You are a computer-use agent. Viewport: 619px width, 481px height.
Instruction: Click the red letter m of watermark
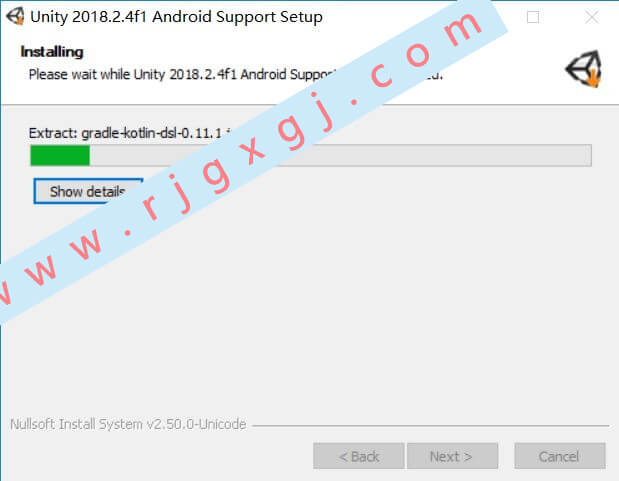coord(460,29)
